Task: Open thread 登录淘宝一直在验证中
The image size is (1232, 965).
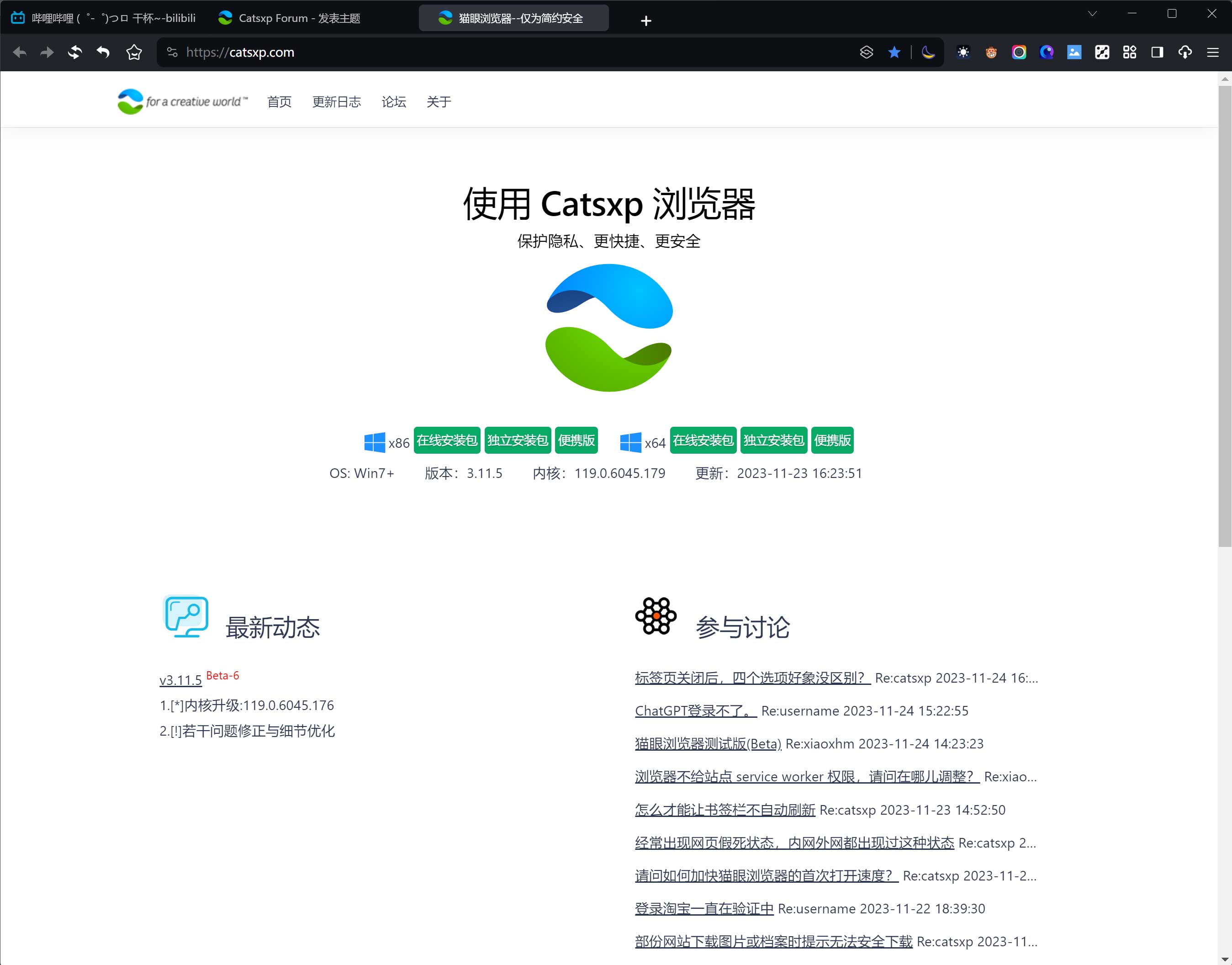Action: [x=704, y=908]
